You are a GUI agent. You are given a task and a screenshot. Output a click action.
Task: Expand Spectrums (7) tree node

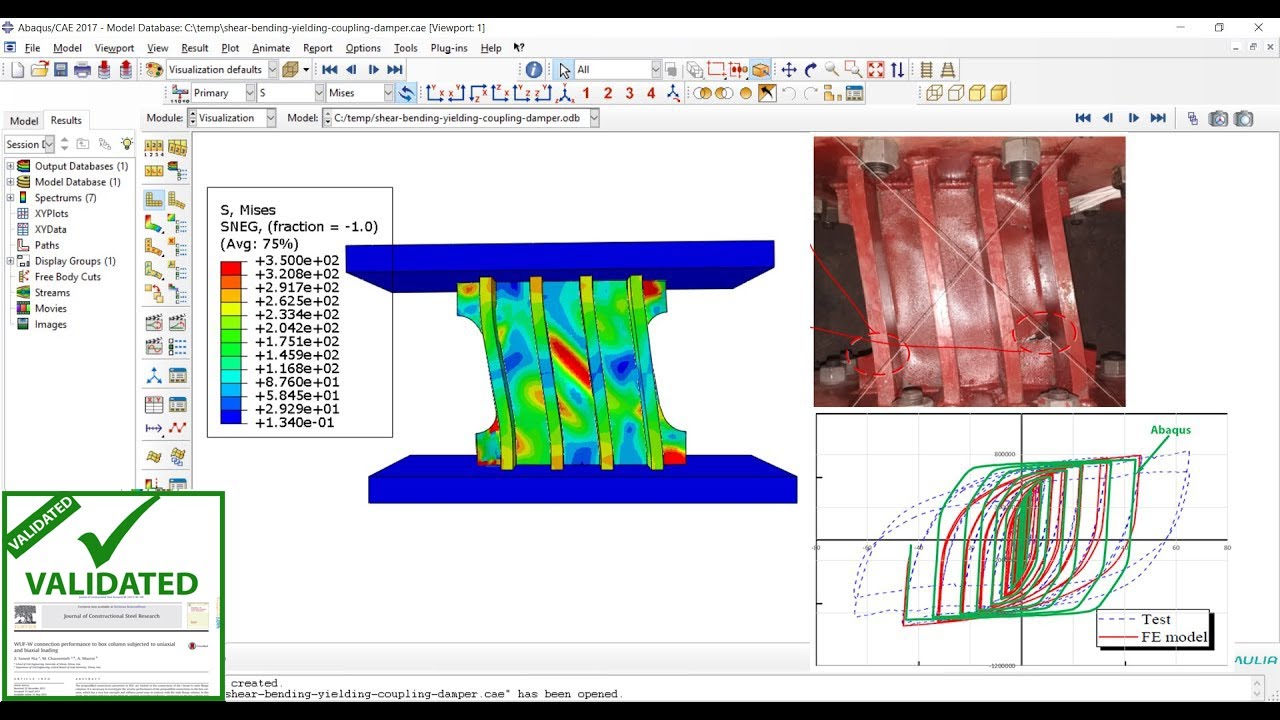10,198
